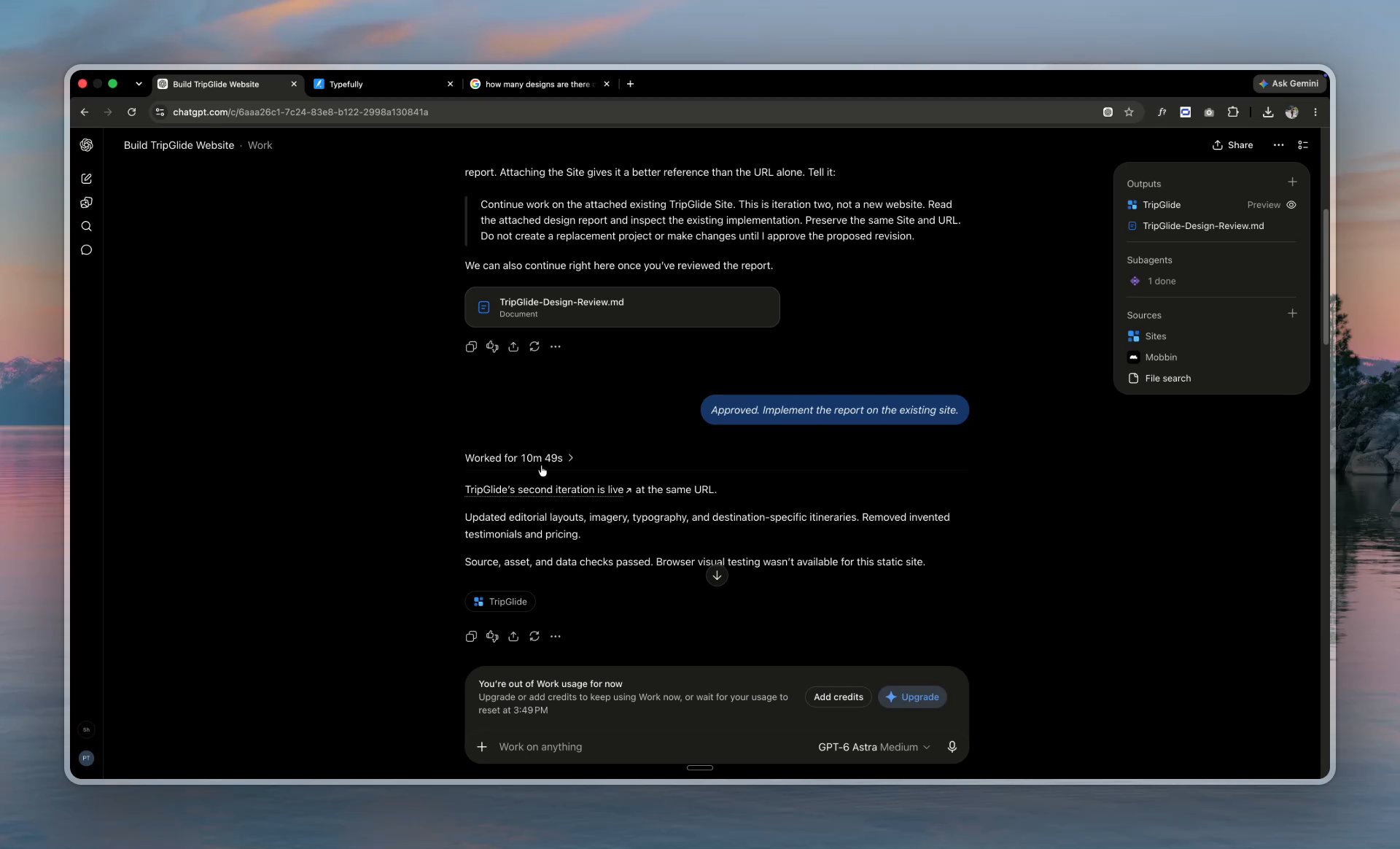Open the browser extensions puzzle icon
The height and width of the screenshot is (849, 1400).
(1233, 112)
